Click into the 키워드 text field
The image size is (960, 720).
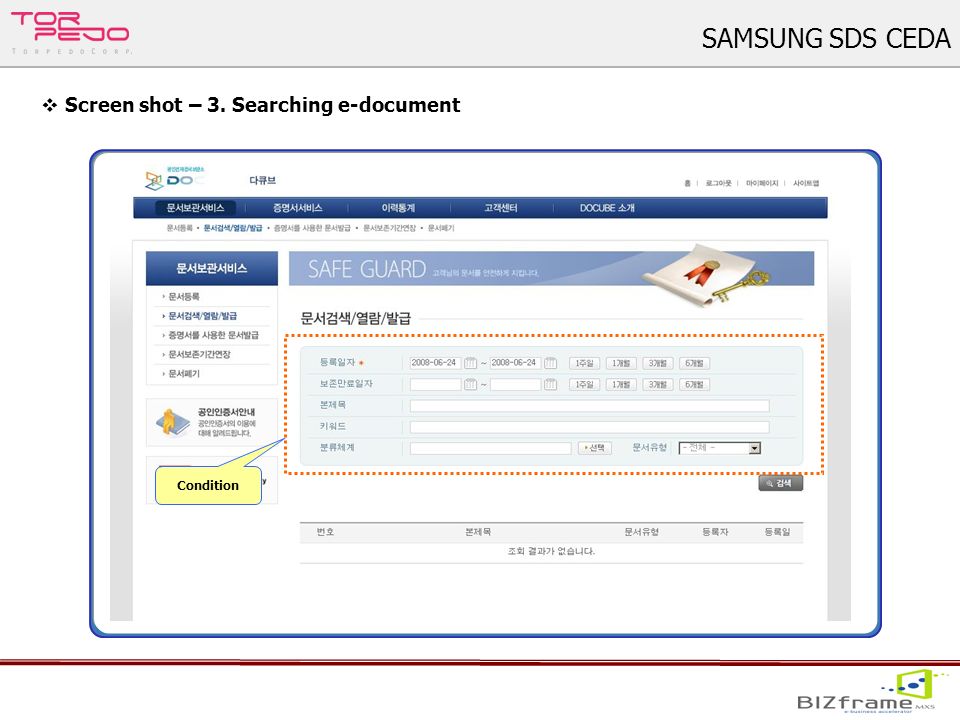coord(590,427)
